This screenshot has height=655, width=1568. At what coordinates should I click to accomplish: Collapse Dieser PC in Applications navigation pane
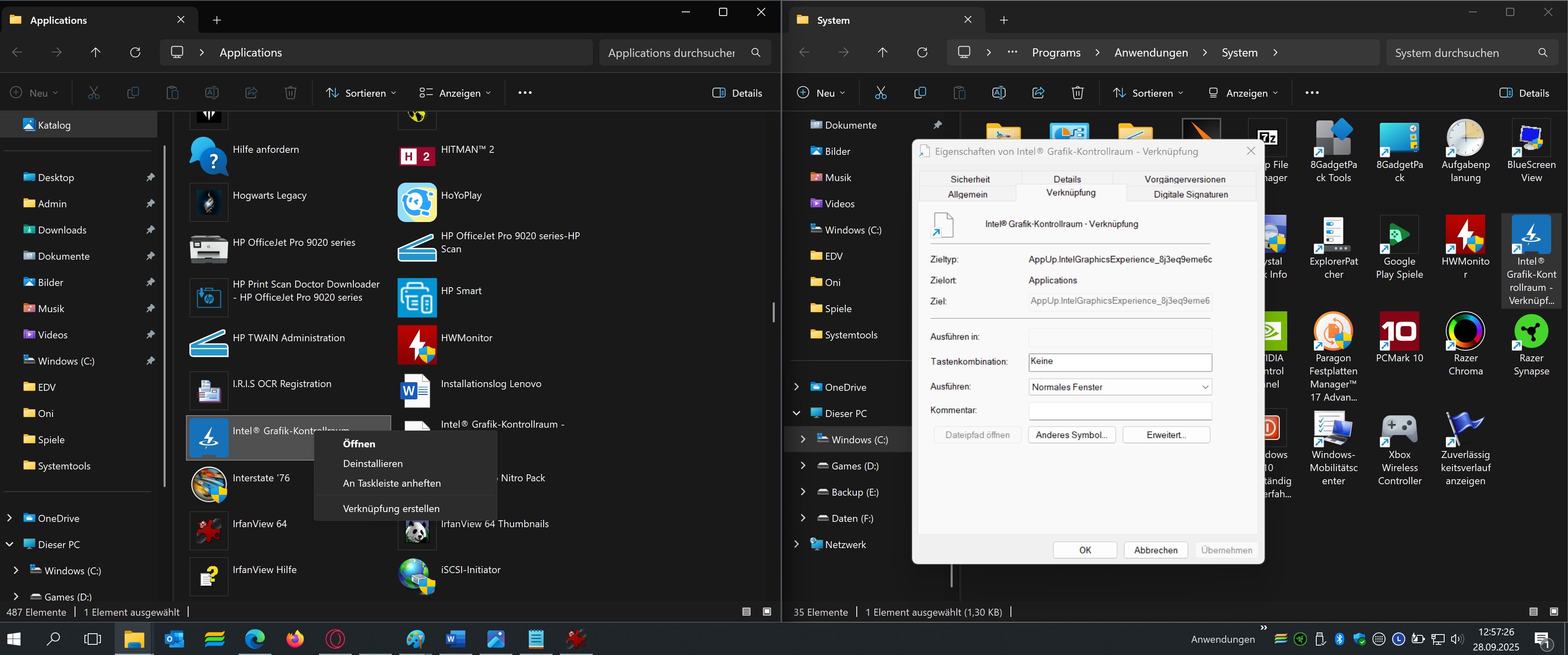coord(10,544)
